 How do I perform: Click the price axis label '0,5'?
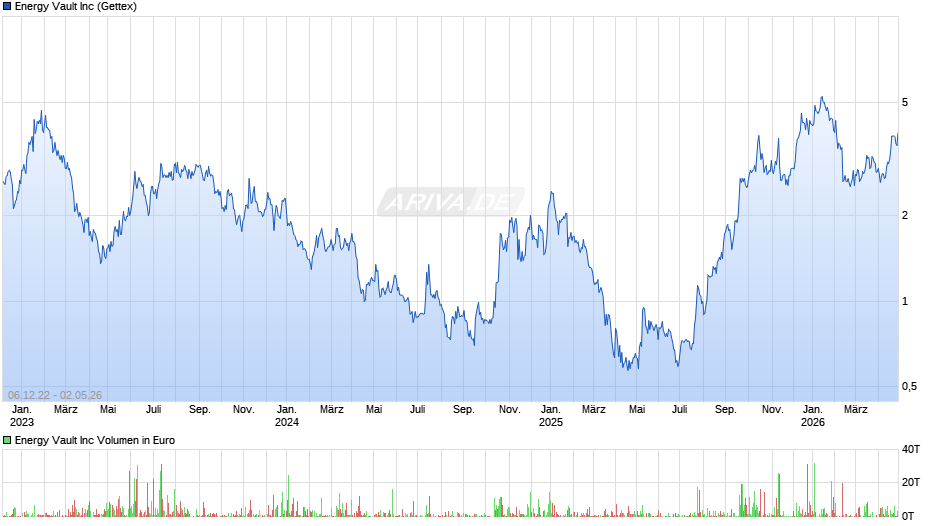click(x=909, y=387)
